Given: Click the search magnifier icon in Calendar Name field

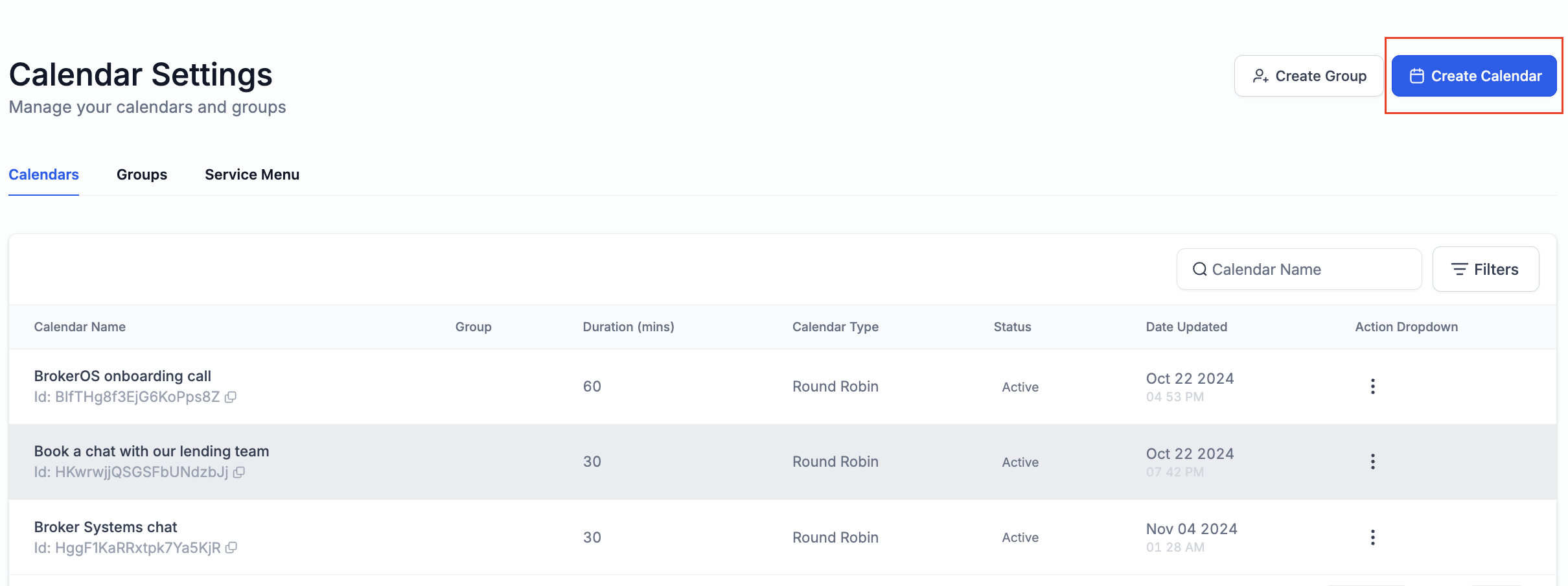Looking at the screenshot, I should 1199,269.
